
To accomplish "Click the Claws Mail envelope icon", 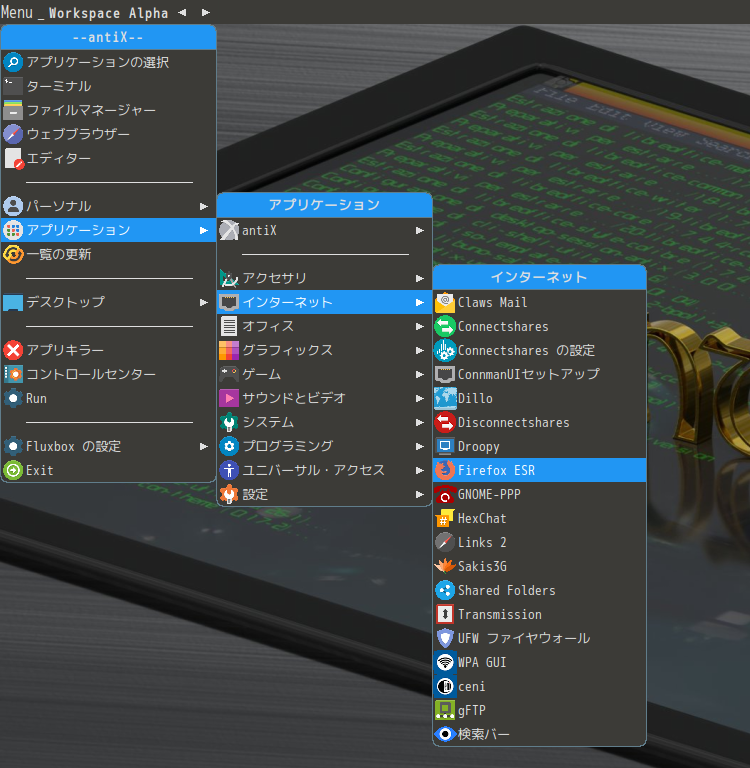I will point(445,302).
